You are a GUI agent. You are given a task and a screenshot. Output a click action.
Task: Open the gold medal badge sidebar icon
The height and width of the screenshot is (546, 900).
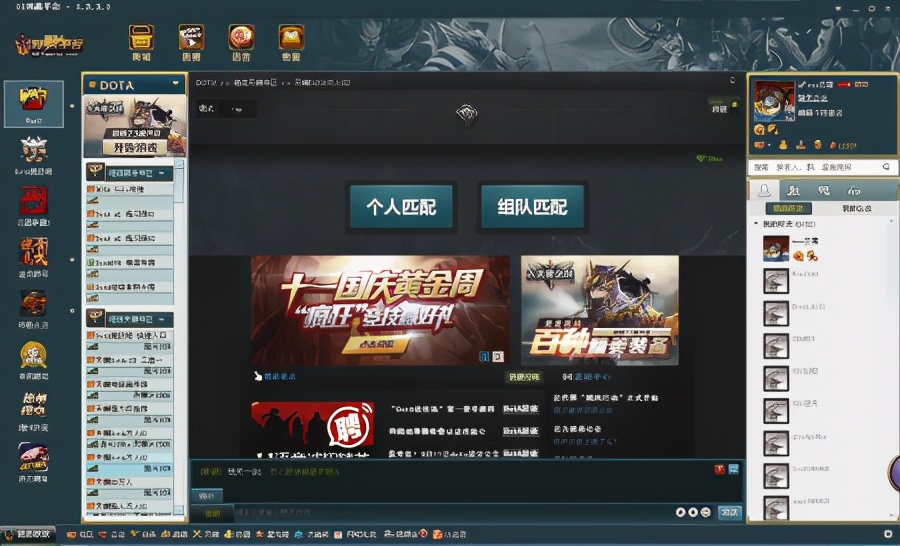(33, 355)
